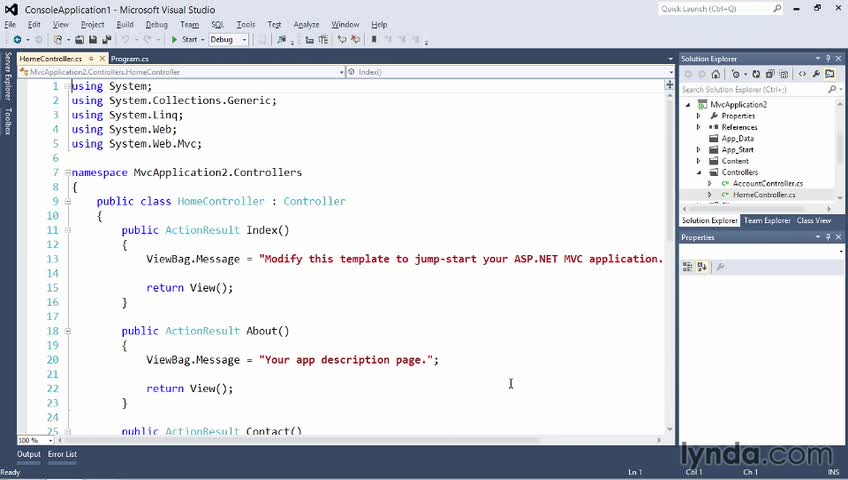The height and width of the screenshot is (480, 848).
Task: Click the Solution Explorer search magnifier icon
Action: tap(832, 89)
